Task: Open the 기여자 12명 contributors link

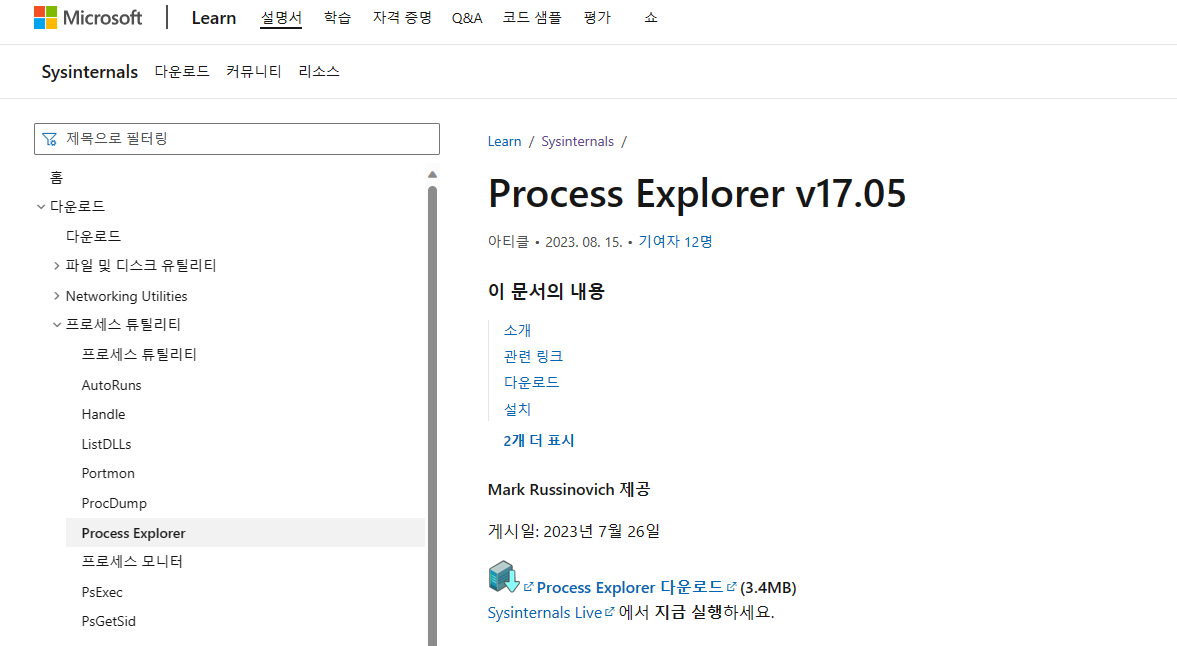Action: point(675,242)
